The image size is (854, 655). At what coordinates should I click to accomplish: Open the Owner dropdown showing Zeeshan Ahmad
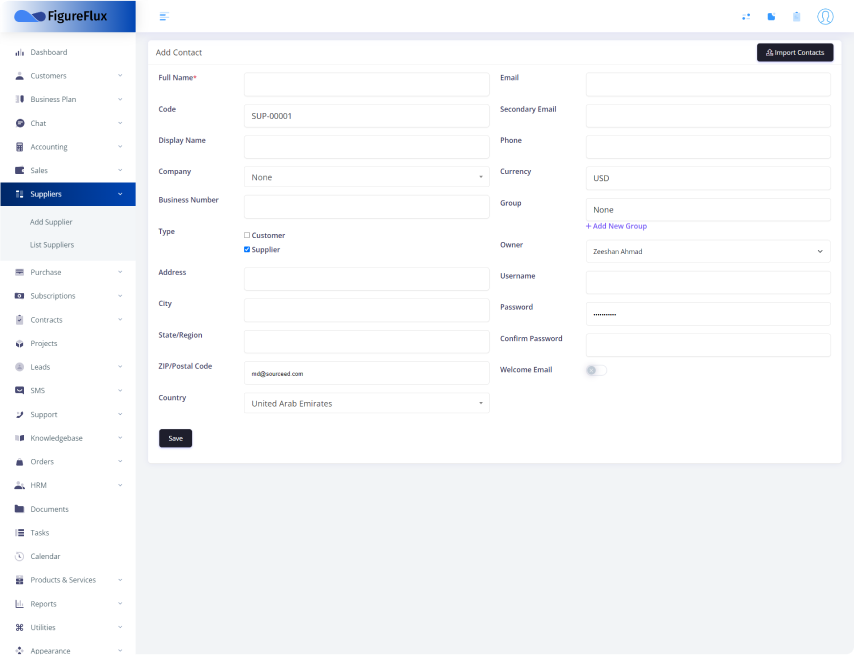[x=707, y=252]
